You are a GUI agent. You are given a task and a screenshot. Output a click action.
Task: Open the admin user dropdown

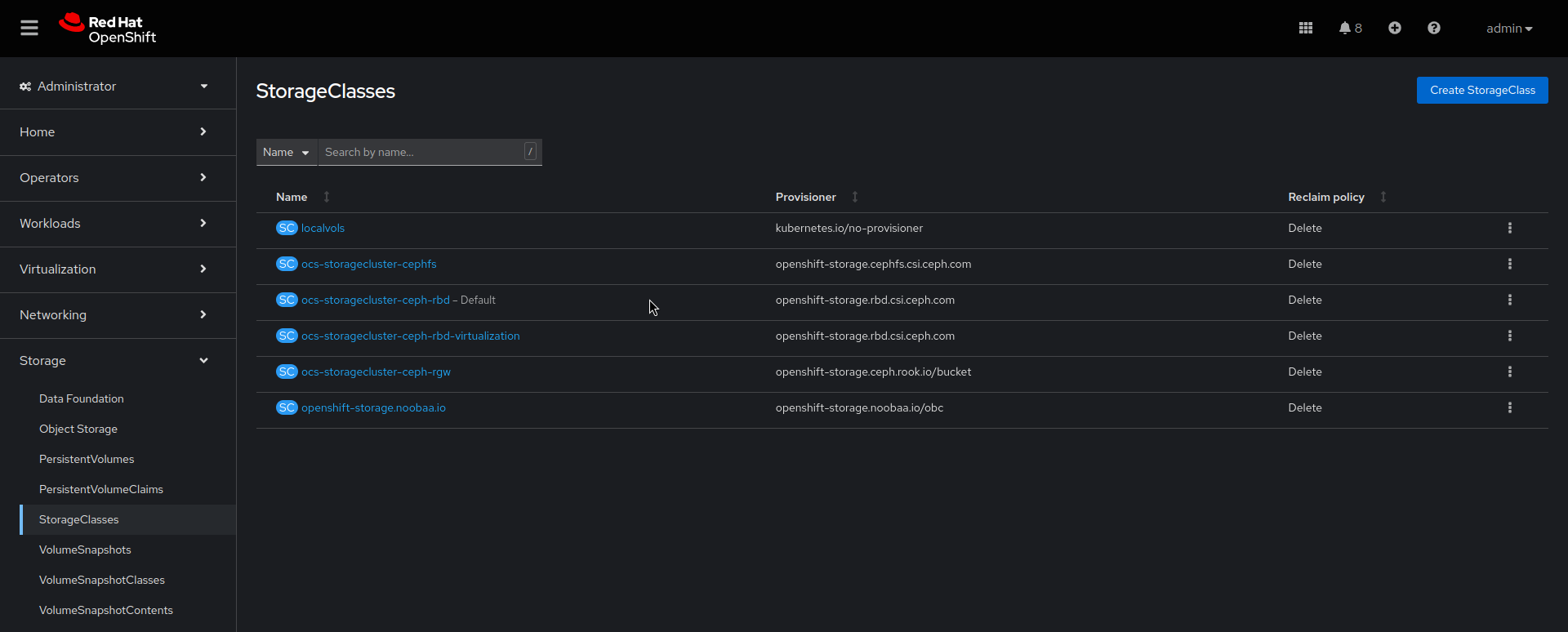(x=1508, y=29)
